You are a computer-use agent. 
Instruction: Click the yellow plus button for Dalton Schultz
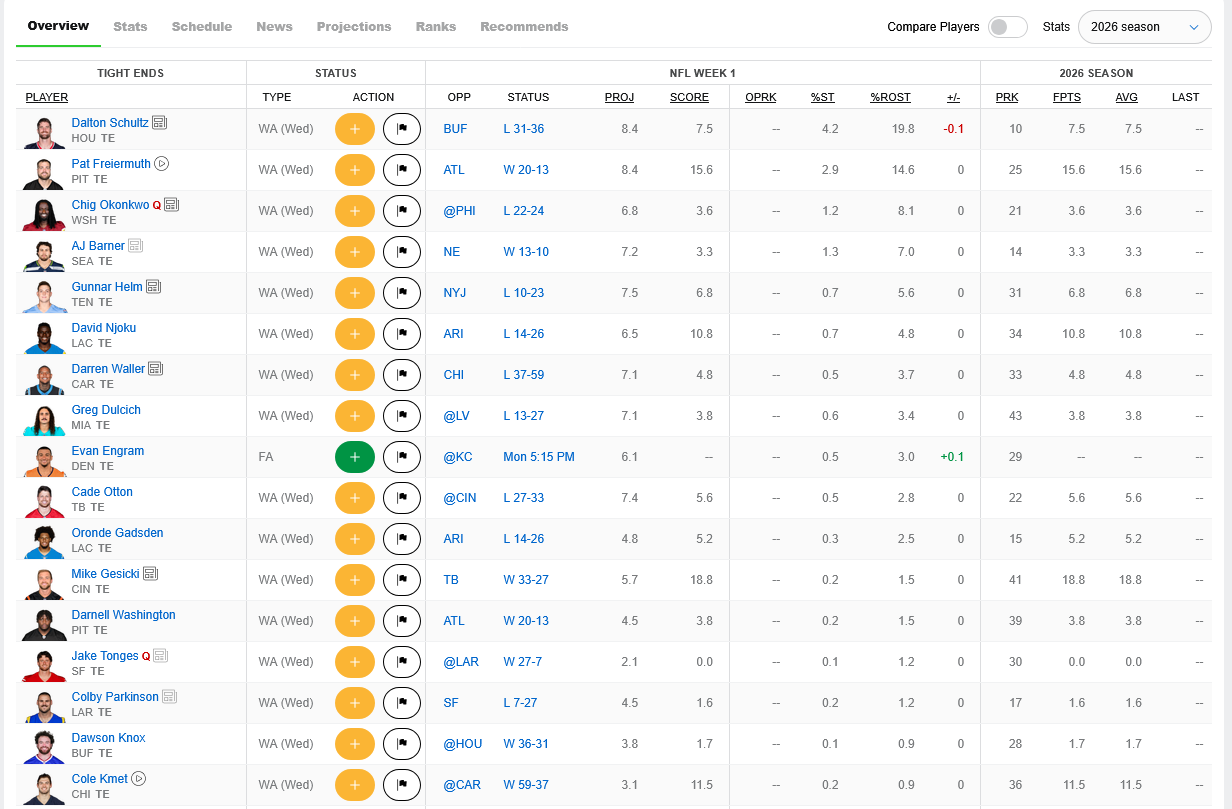tap(355, 129)
